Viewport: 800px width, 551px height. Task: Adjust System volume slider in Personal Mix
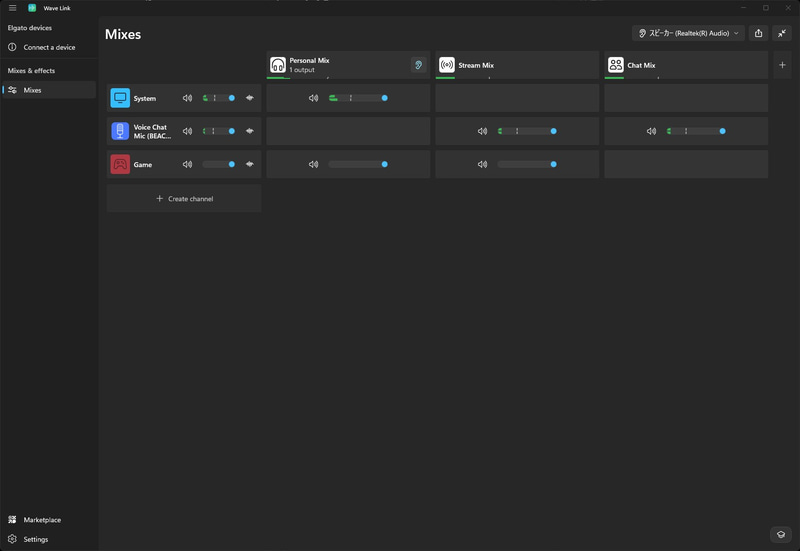358,98
